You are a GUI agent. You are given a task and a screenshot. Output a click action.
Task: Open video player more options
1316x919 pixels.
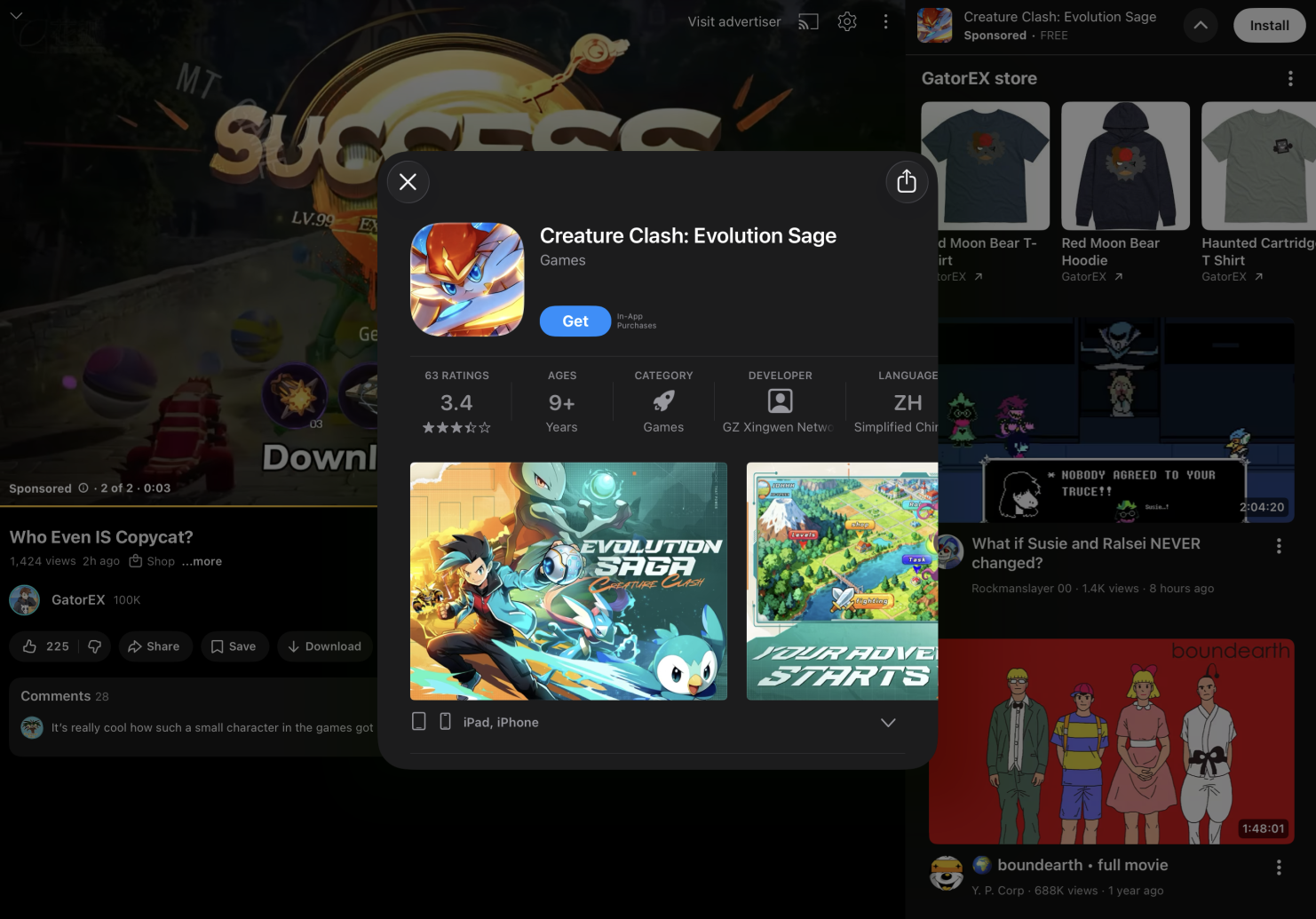[x=885, y=21]
